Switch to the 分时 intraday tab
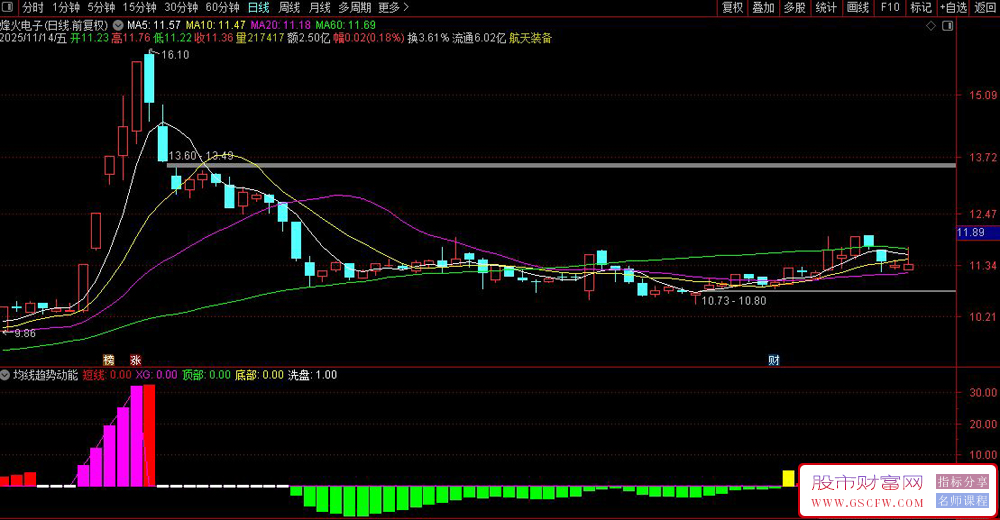The image size is (1000, 520). pyautogui.click(x=33, y=7)
